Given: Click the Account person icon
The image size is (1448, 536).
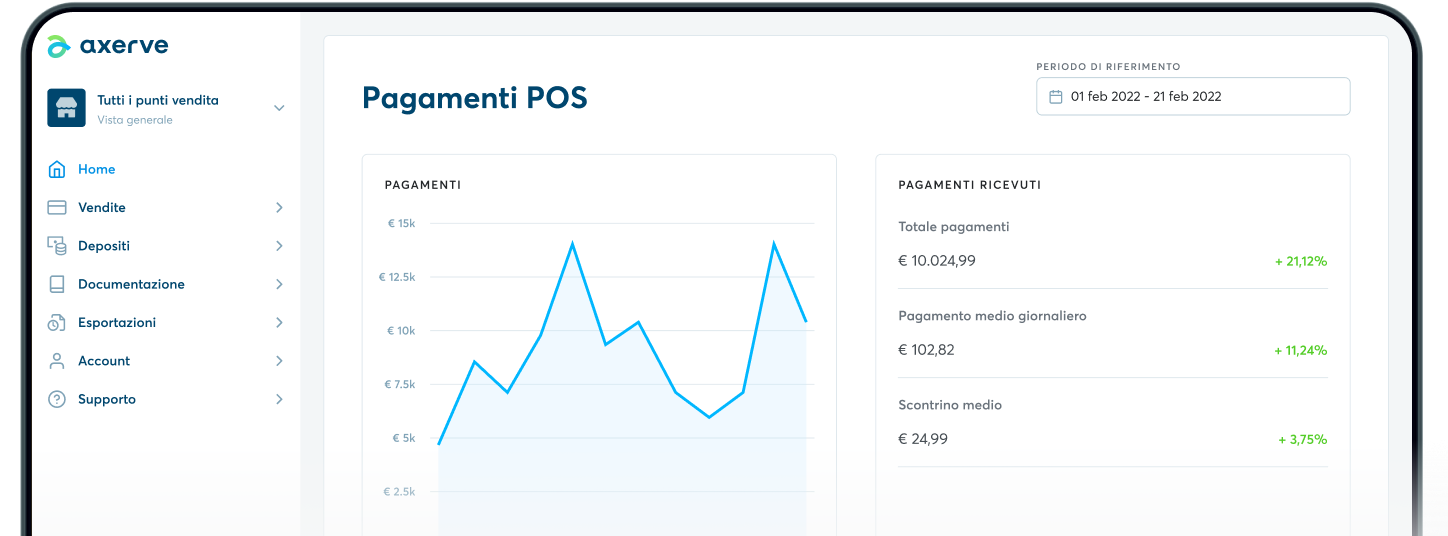Looking at the screenshot, I should (x=57, y=361).
